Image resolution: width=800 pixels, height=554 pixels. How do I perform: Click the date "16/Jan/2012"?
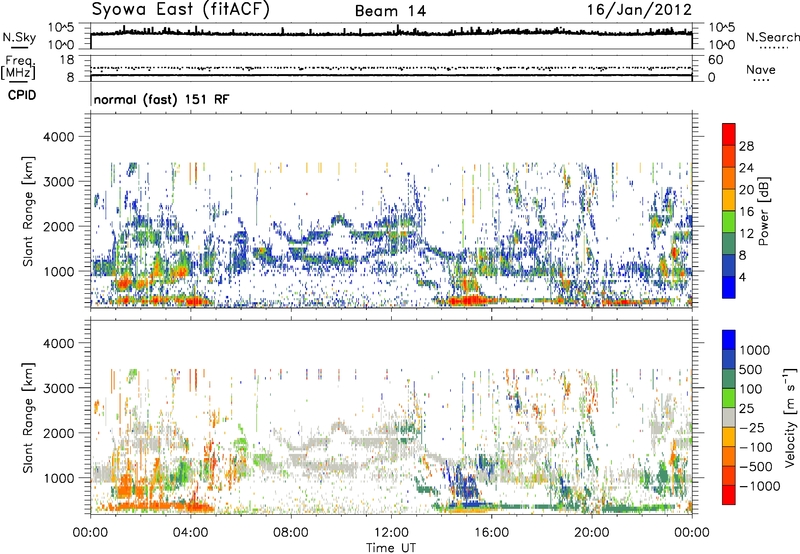[639, 10]
